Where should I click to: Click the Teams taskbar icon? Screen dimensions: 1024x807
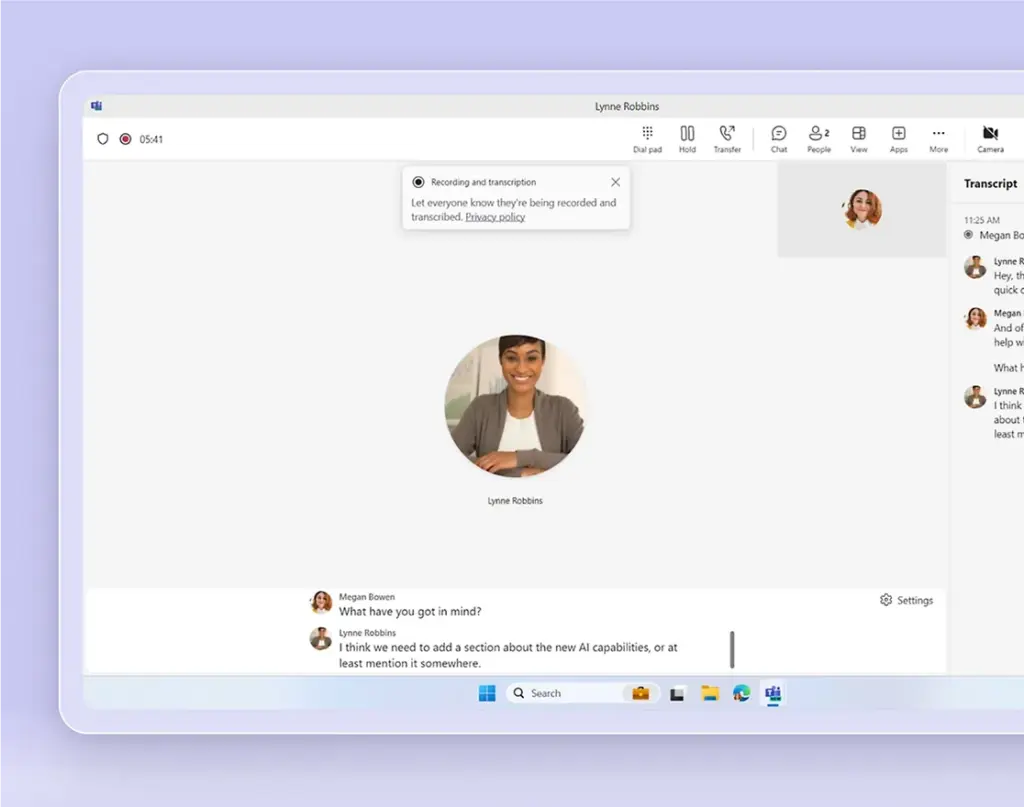click(773, 693)
